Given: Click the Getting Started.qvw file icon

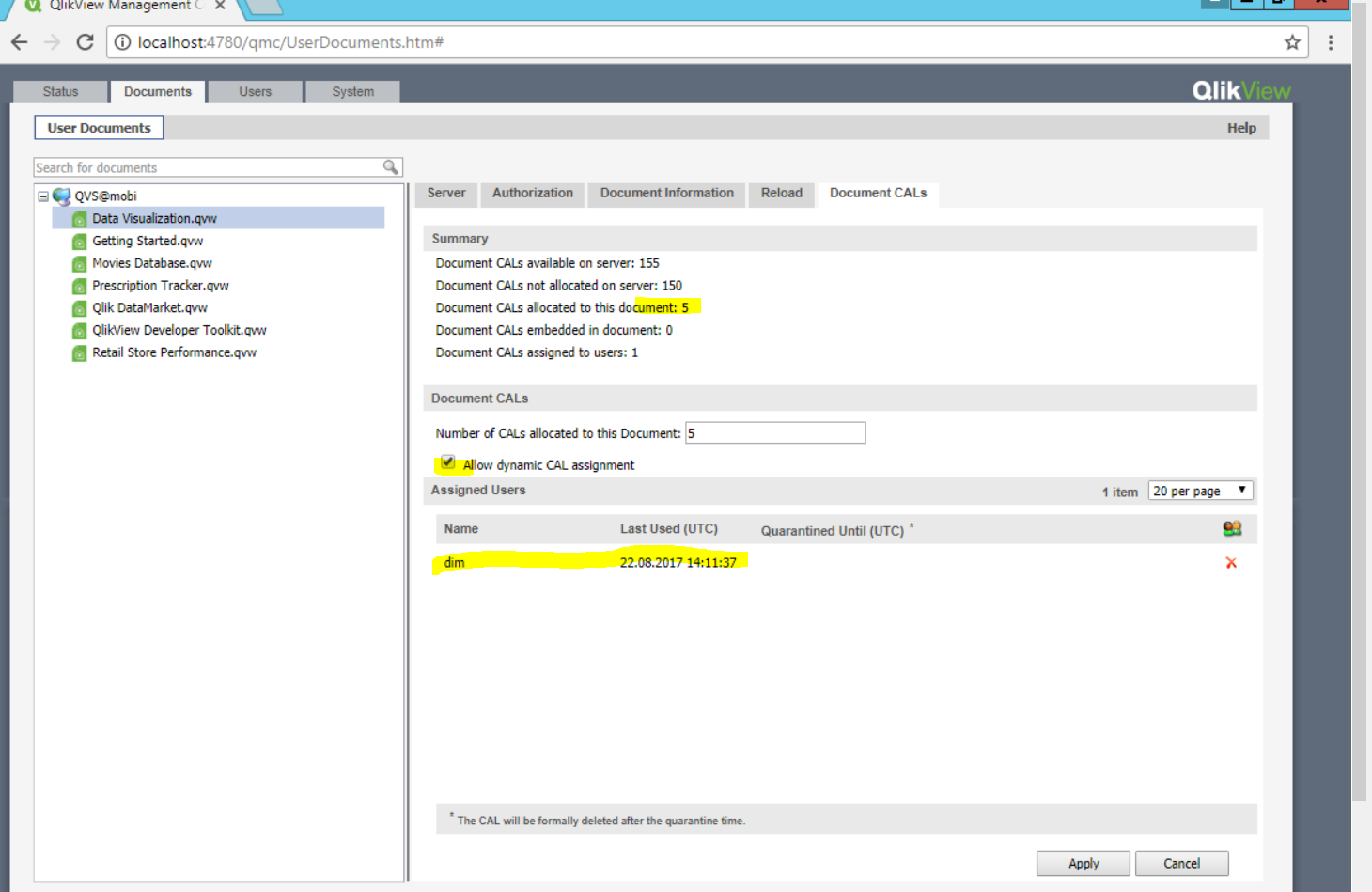Looking at the screenshot, I should click(x=80, y=242).
